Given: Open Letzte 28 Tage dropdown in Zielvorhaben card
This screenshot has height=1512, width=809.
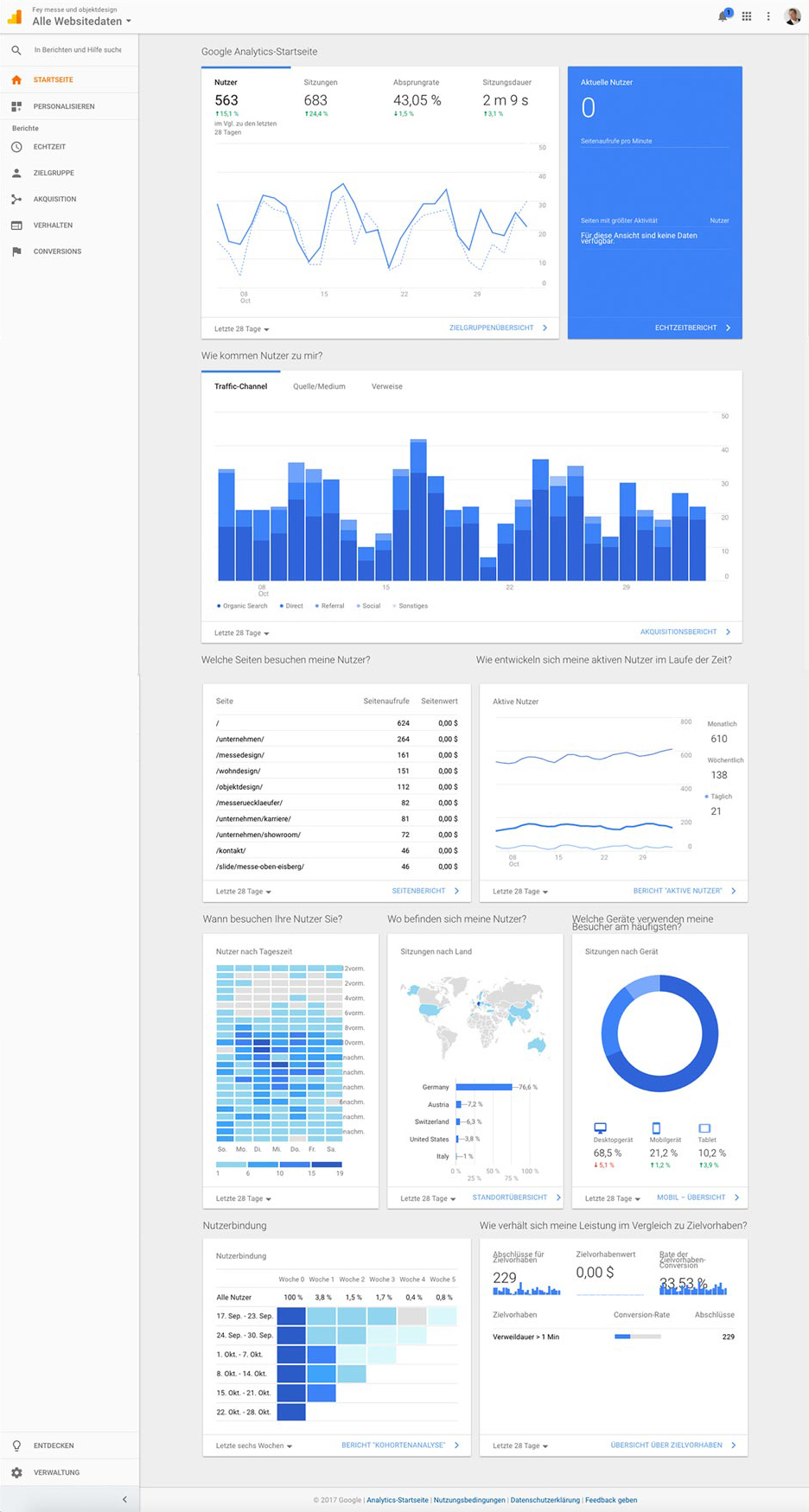Looking at the screenshot, I should [520, 1446].
